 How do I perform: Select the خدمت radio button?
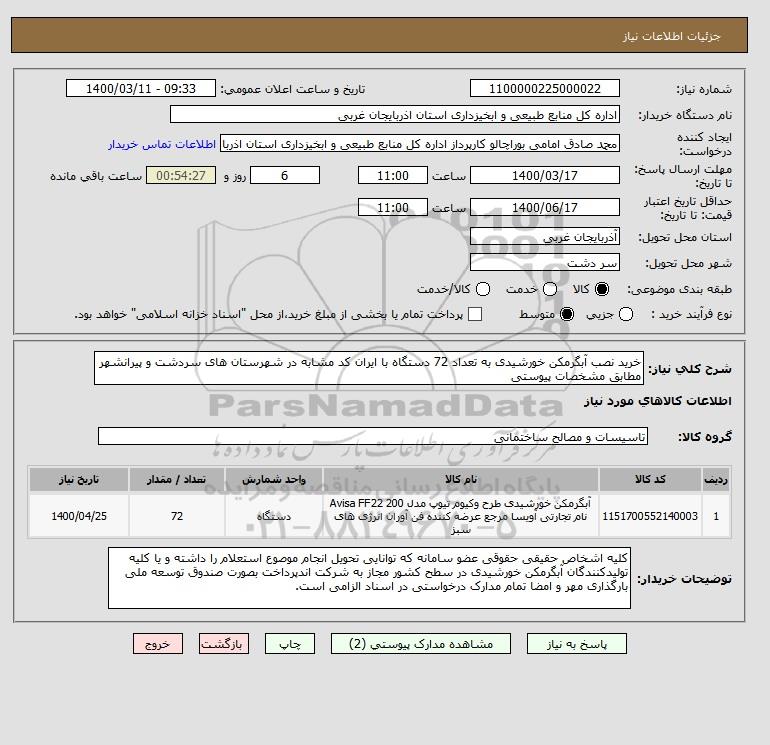point(550,289)
